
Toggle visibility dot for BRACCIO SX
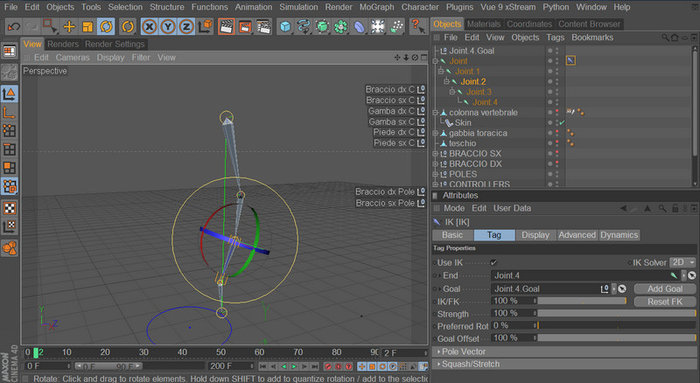[x=550, y=154]
